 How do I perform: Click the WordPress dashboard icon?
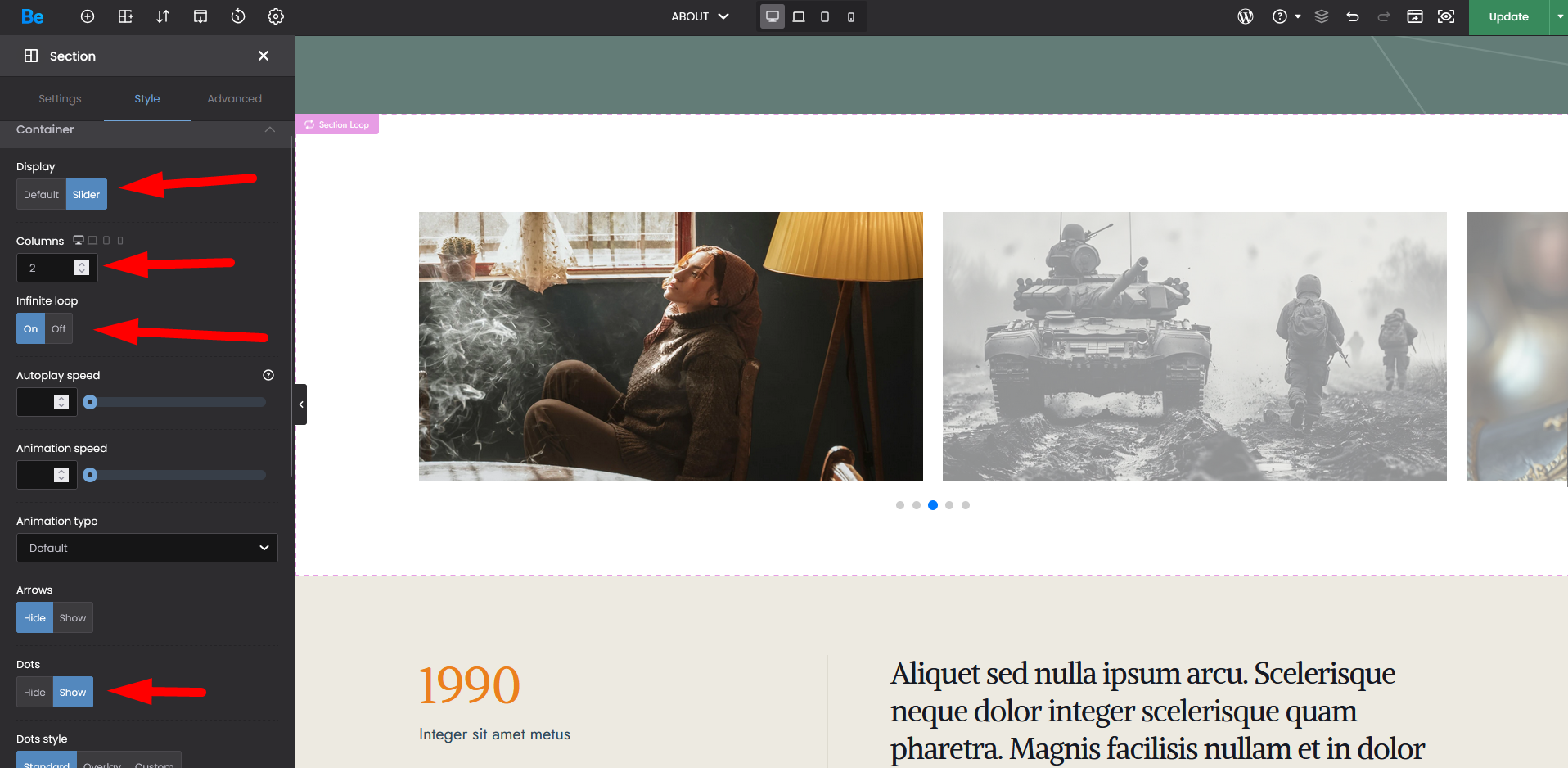[x=1246, y=16]
